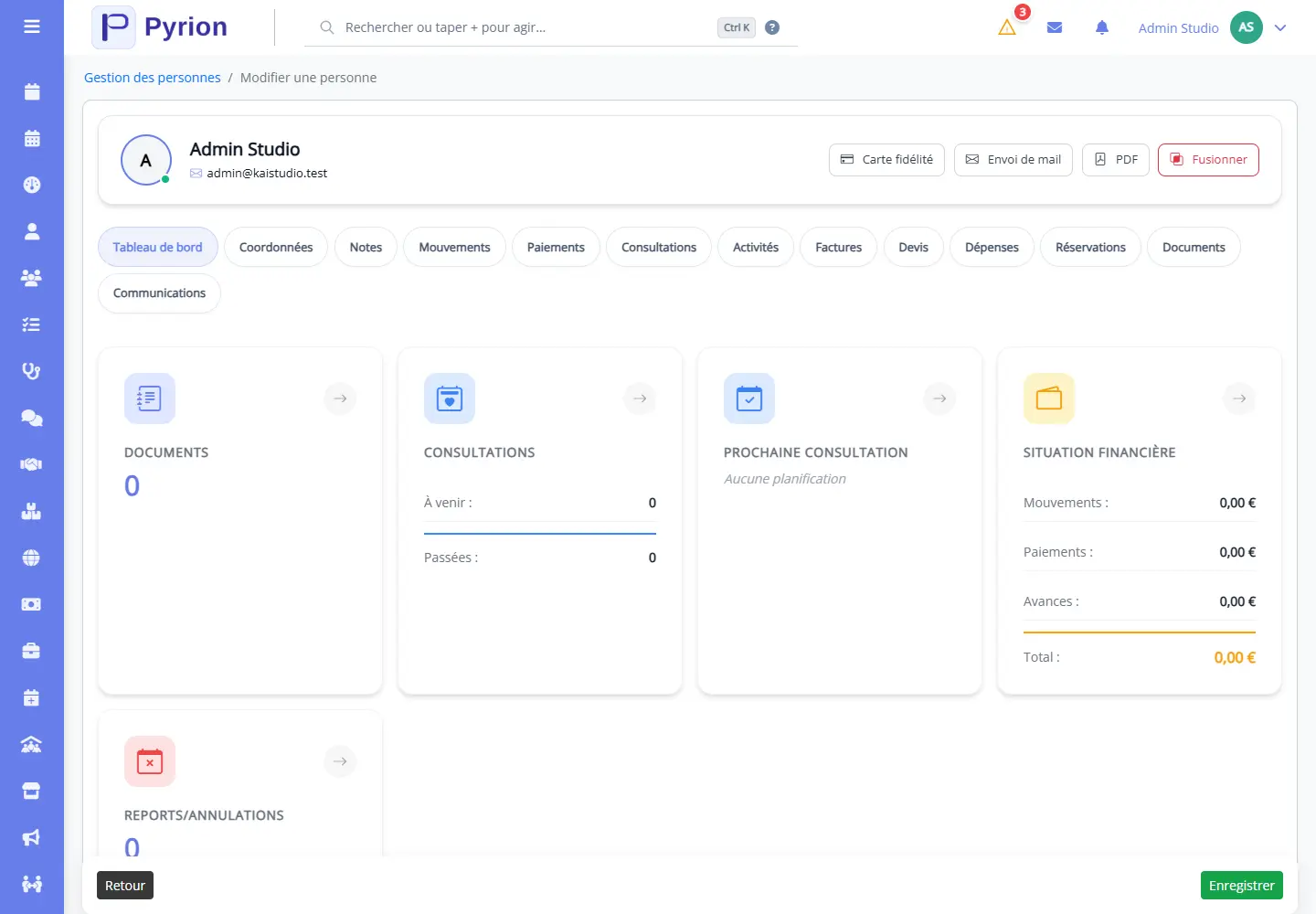Open the globe icon in sidebar
The width and height of the screenshot is (1316, 914).
32,558
